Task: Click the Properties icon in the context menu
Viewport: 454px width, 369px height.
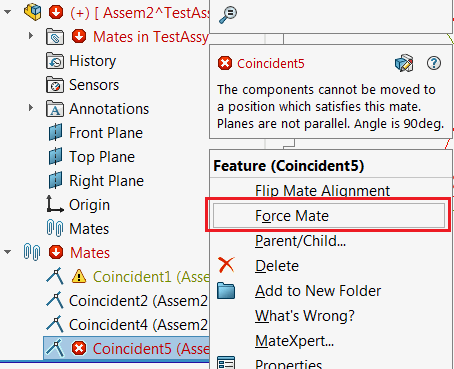Action: click(226, 362)
